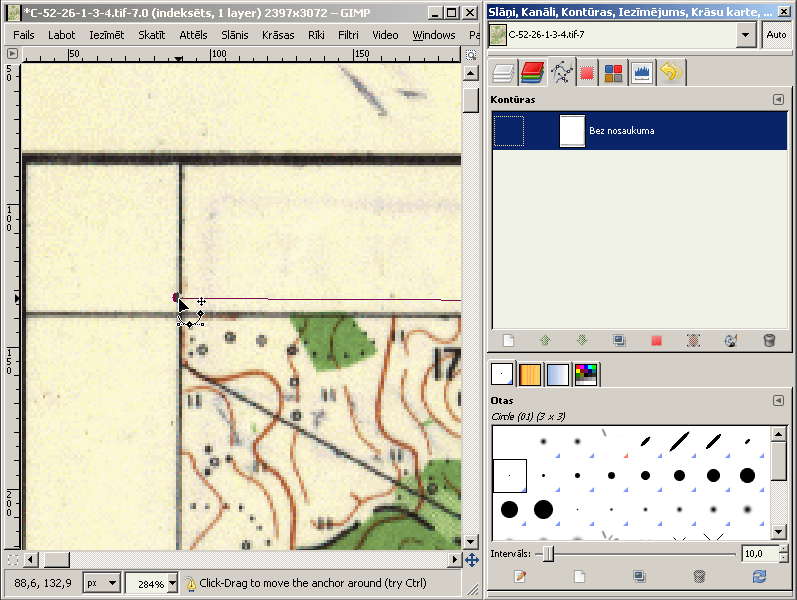
Task: Open the Otas panel configuration menu arrow
Action: click(x=778, y=400)
